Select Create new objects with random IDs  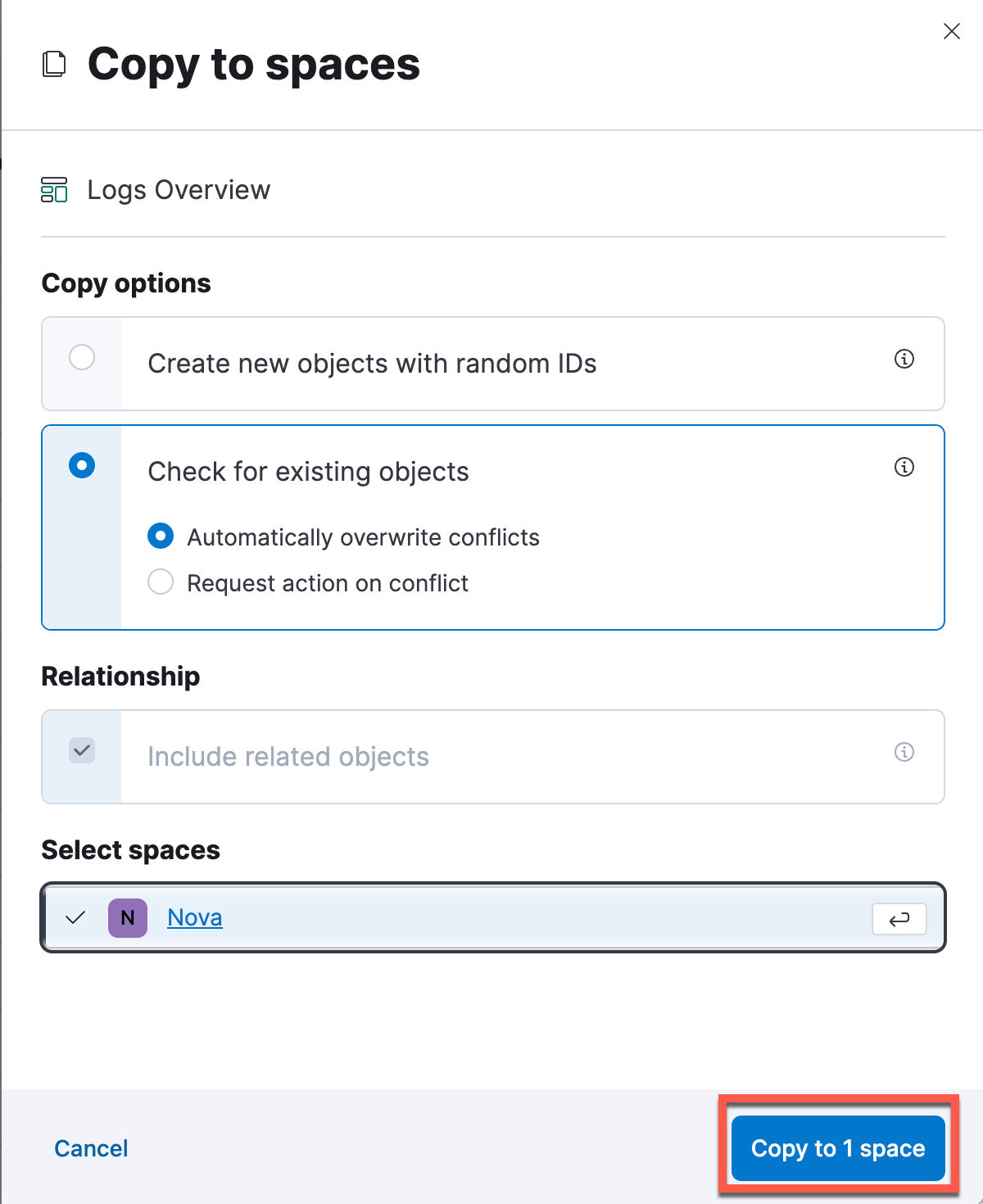tap(82, 357)
